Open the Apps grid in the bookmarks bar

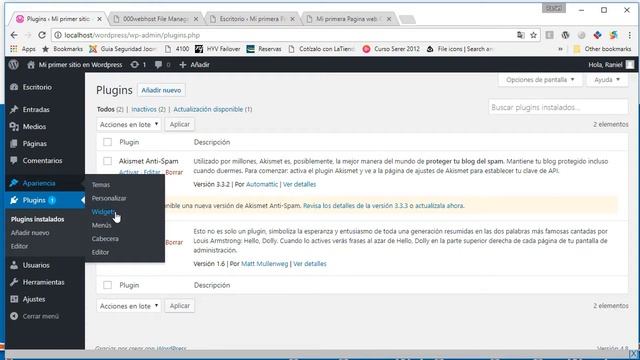[x=23, y=49]
